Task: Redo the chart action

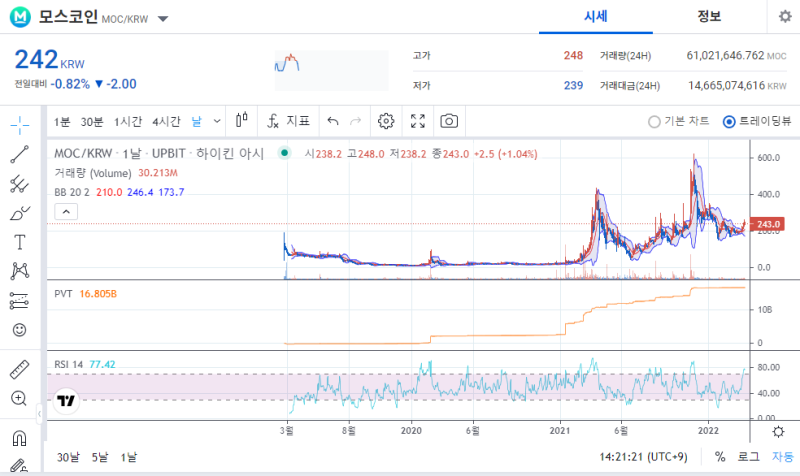Action: [x=356, y=121]
